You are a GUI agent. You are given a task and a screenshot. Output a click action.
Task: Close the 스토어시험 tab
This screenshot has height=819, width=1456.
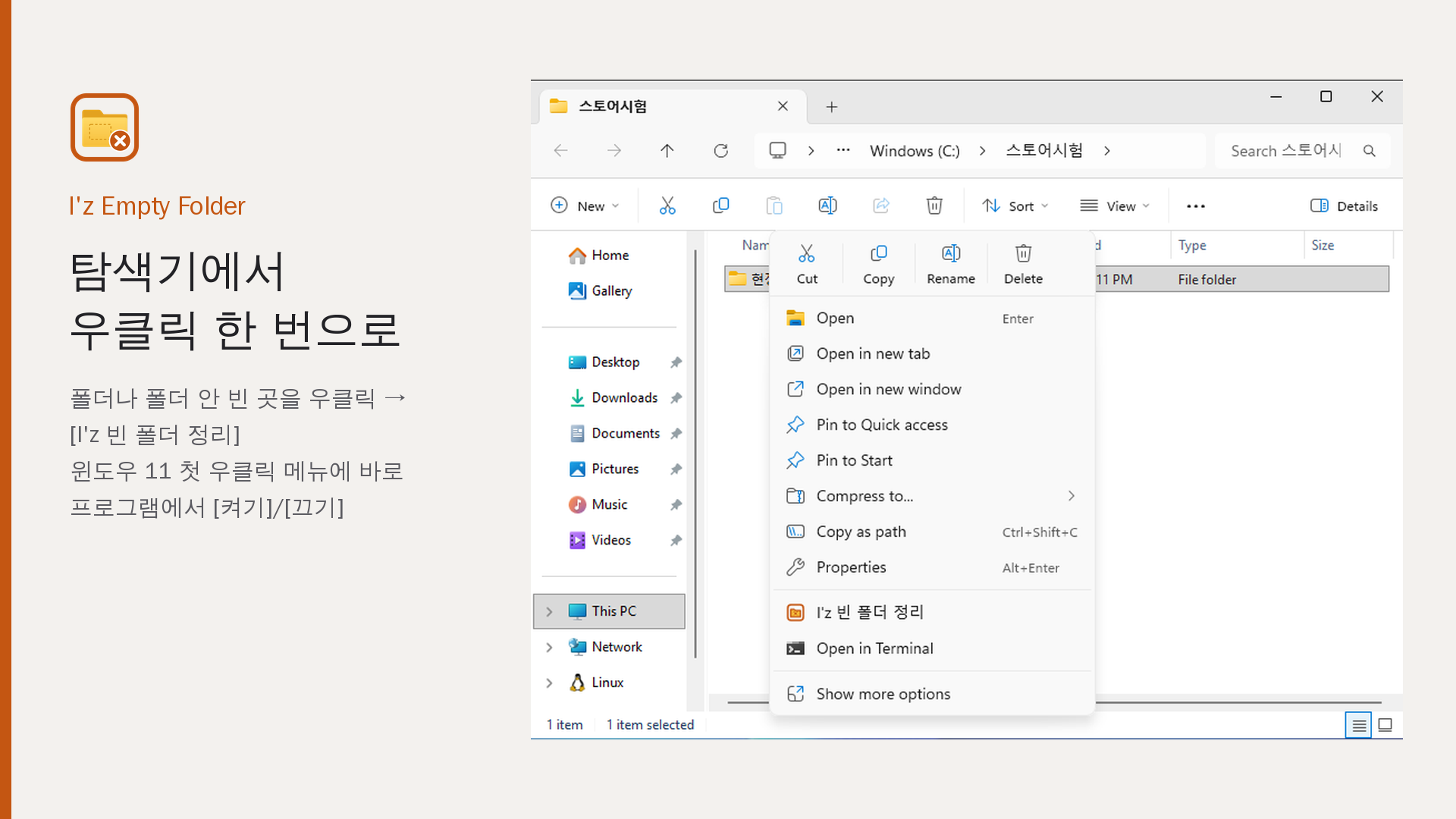[x=783, y=106]
